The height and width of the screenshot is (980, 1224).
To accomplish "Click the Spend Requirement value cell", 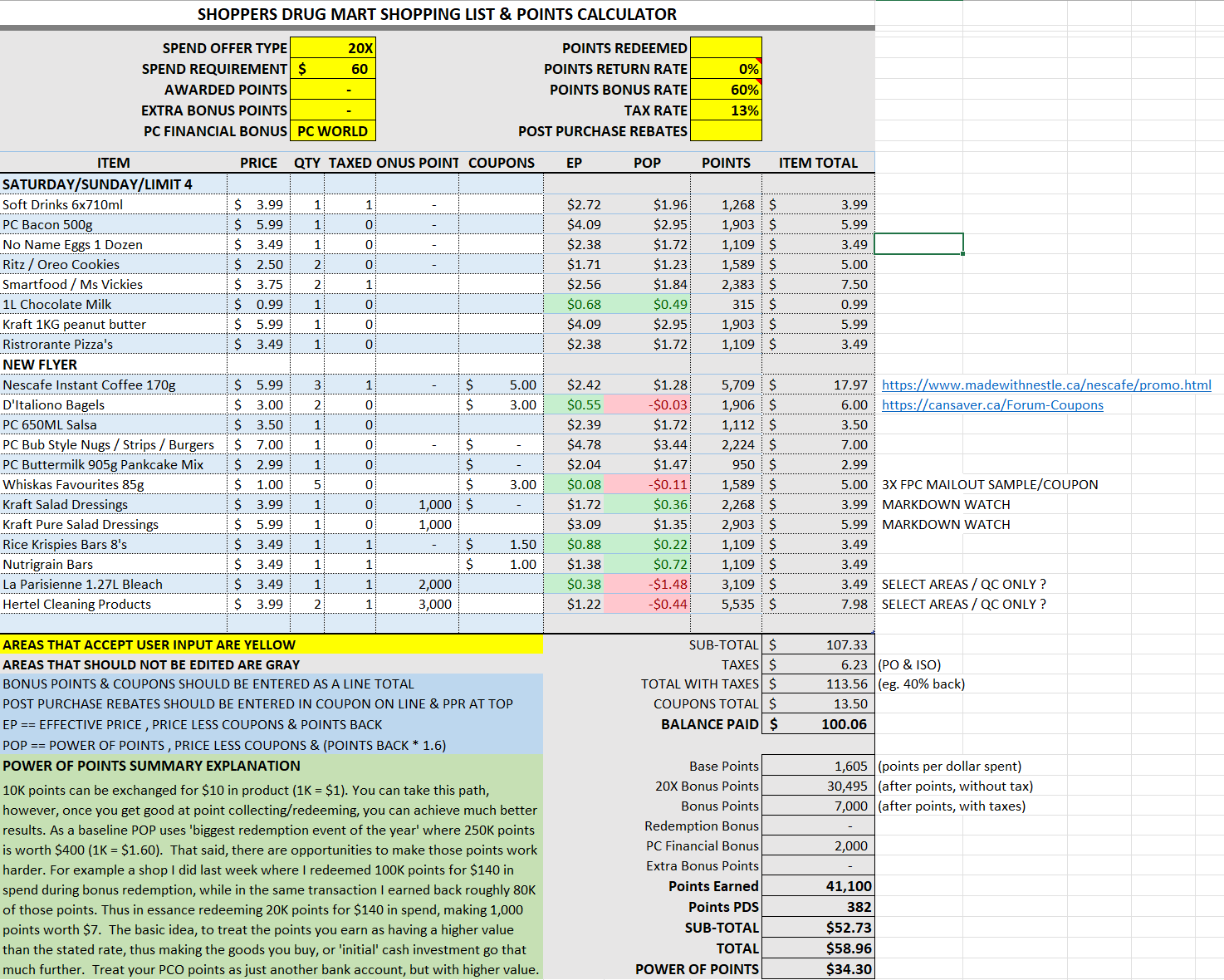I will point(333,69).
